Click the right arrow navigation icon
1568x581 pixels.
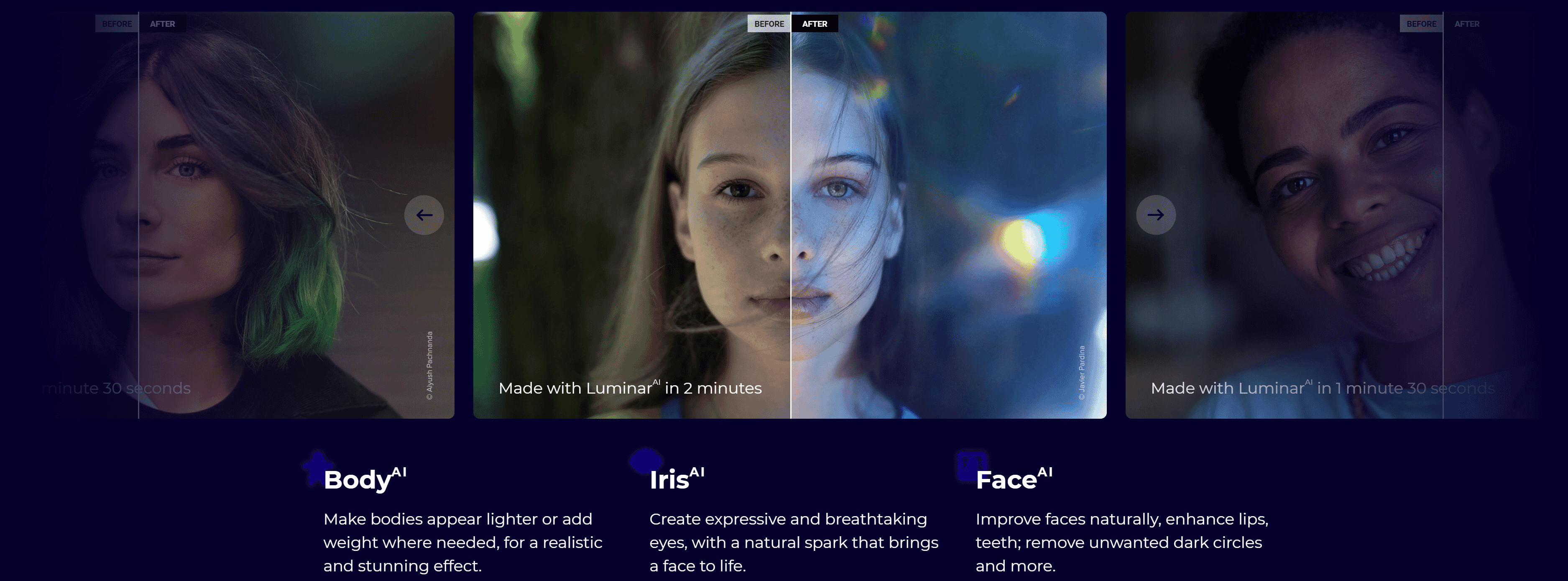coord(1155,215)
